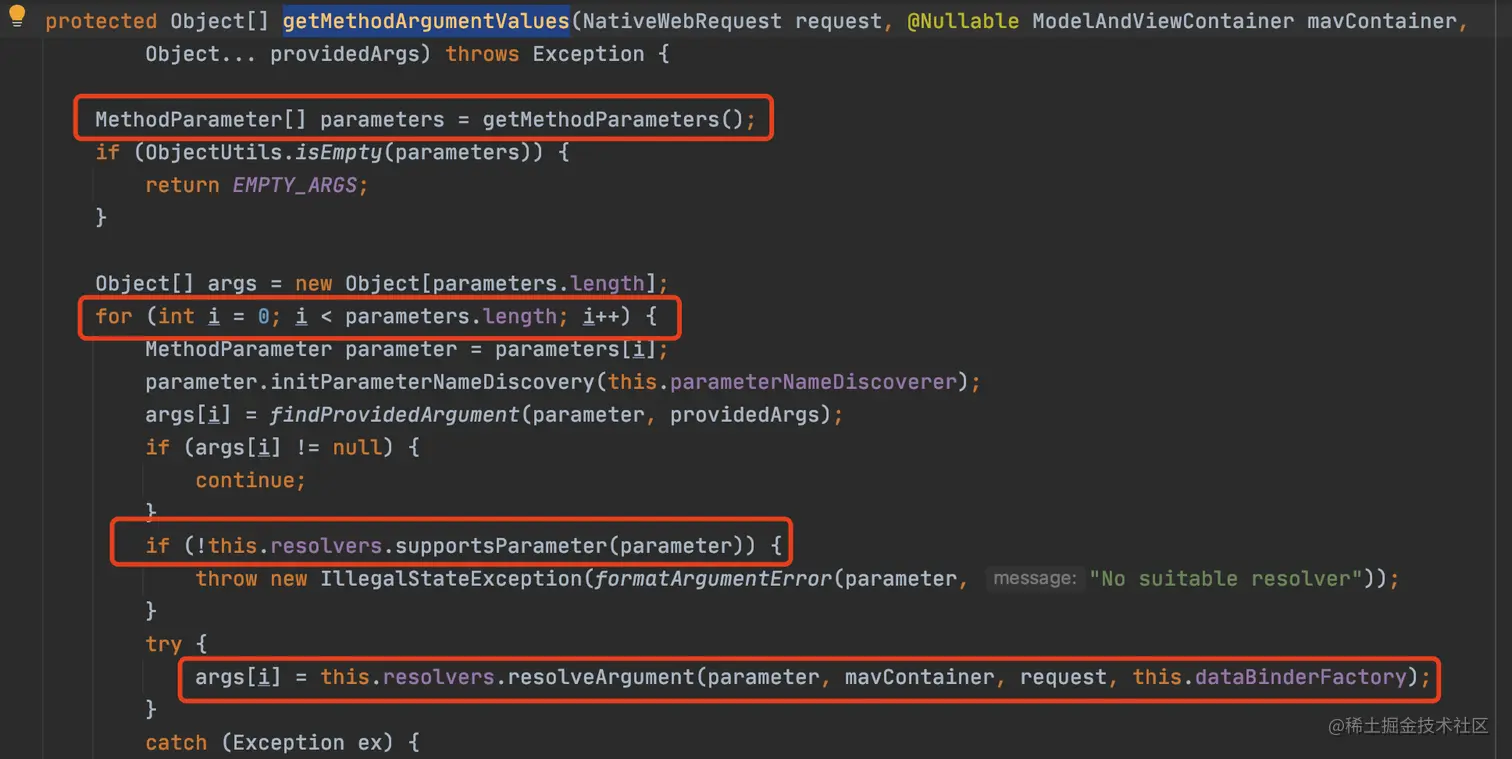
Task: Click the dataBinderFactory field
Action: coord(1300,677)
